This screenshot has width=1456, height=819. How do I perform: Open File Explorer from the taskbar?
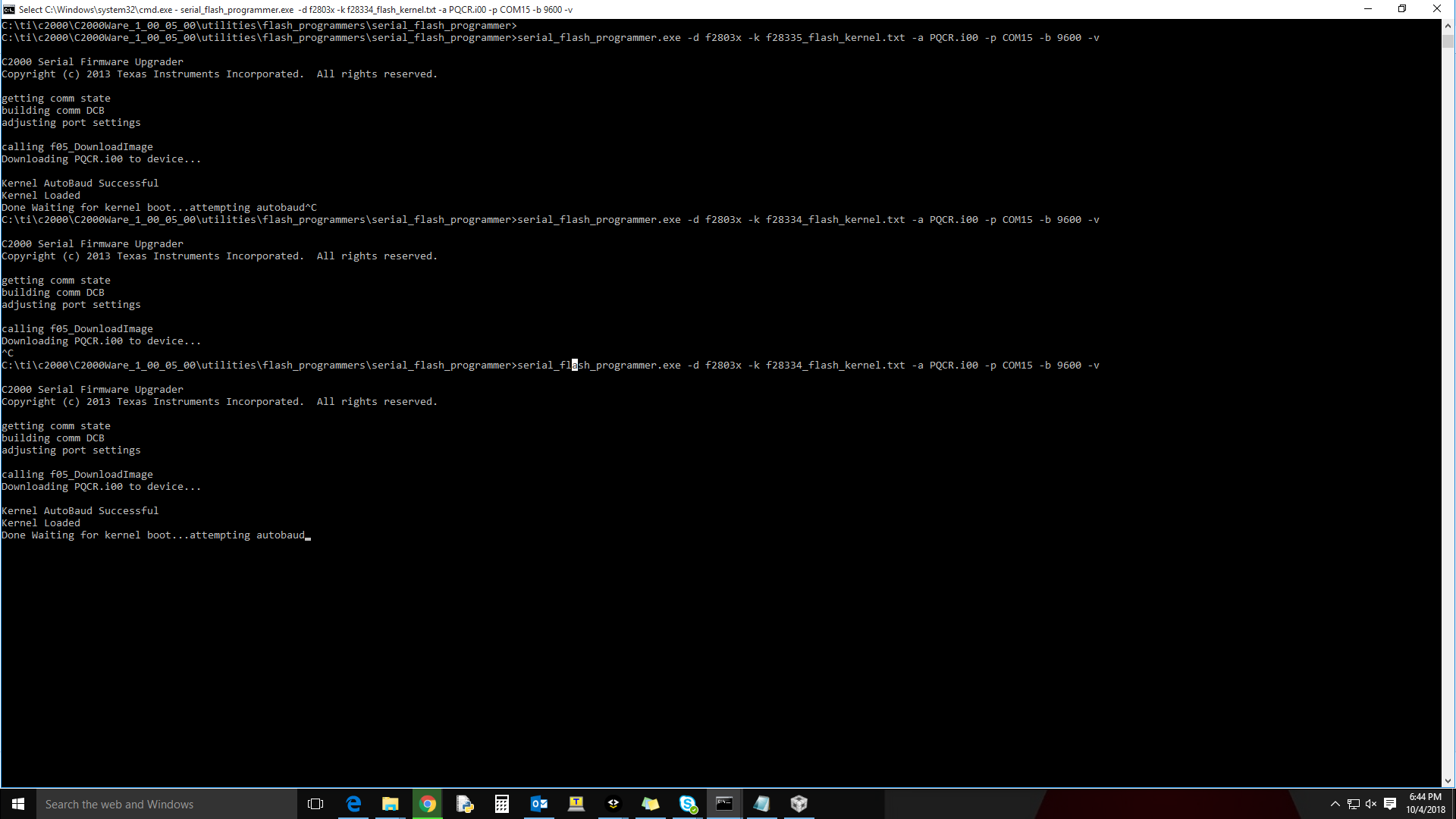391,804
